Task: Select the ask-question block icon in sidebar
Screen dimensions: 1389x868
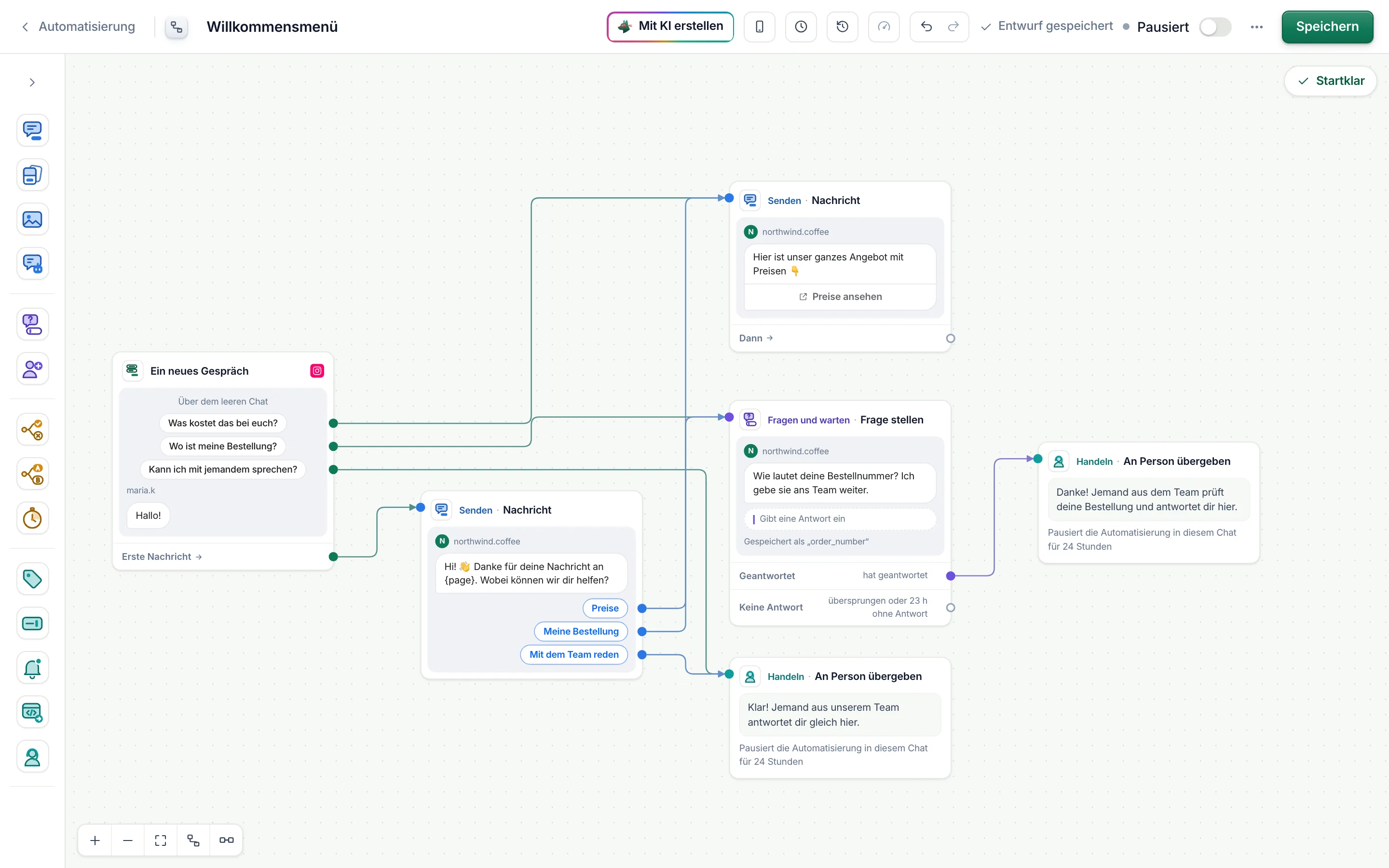Action: [32, 325]
